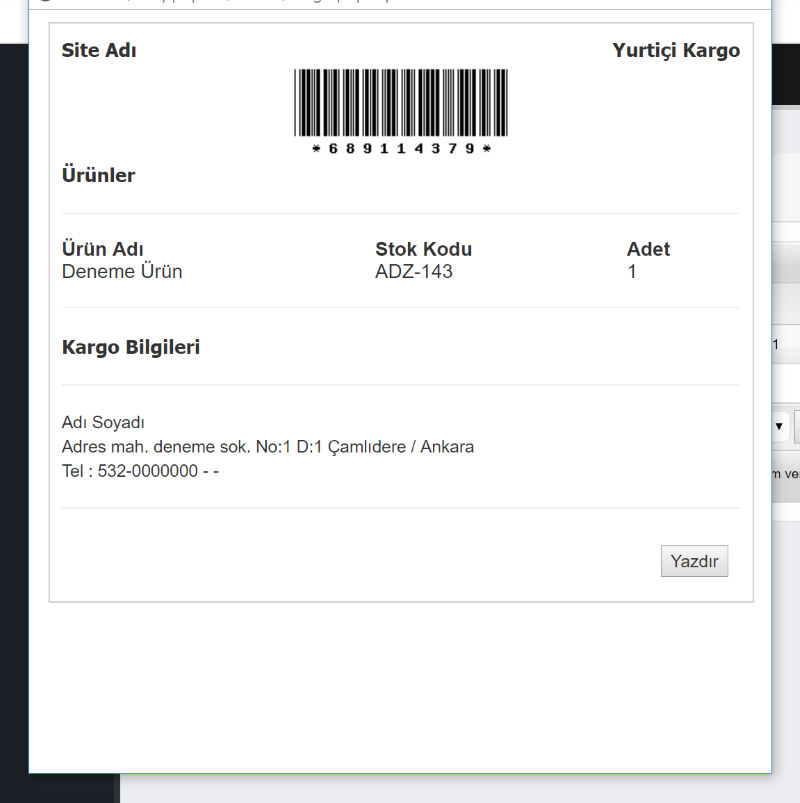Click the 'Site Adı' heading
Screen dimensions: 800x803
[x=99, y=50]
